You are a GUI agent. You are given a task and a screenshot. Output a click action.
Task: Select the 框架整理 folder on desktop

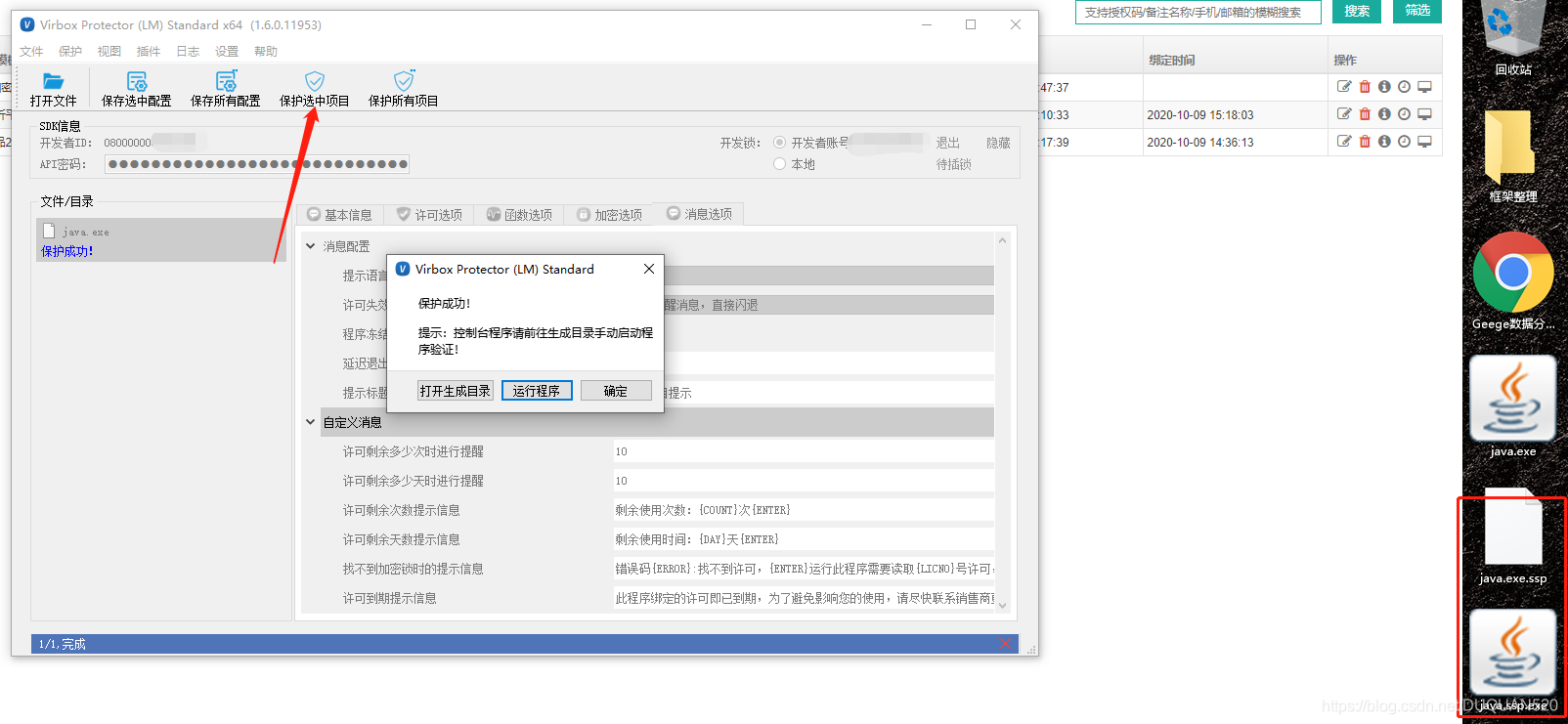click(x=1512, y=156)
